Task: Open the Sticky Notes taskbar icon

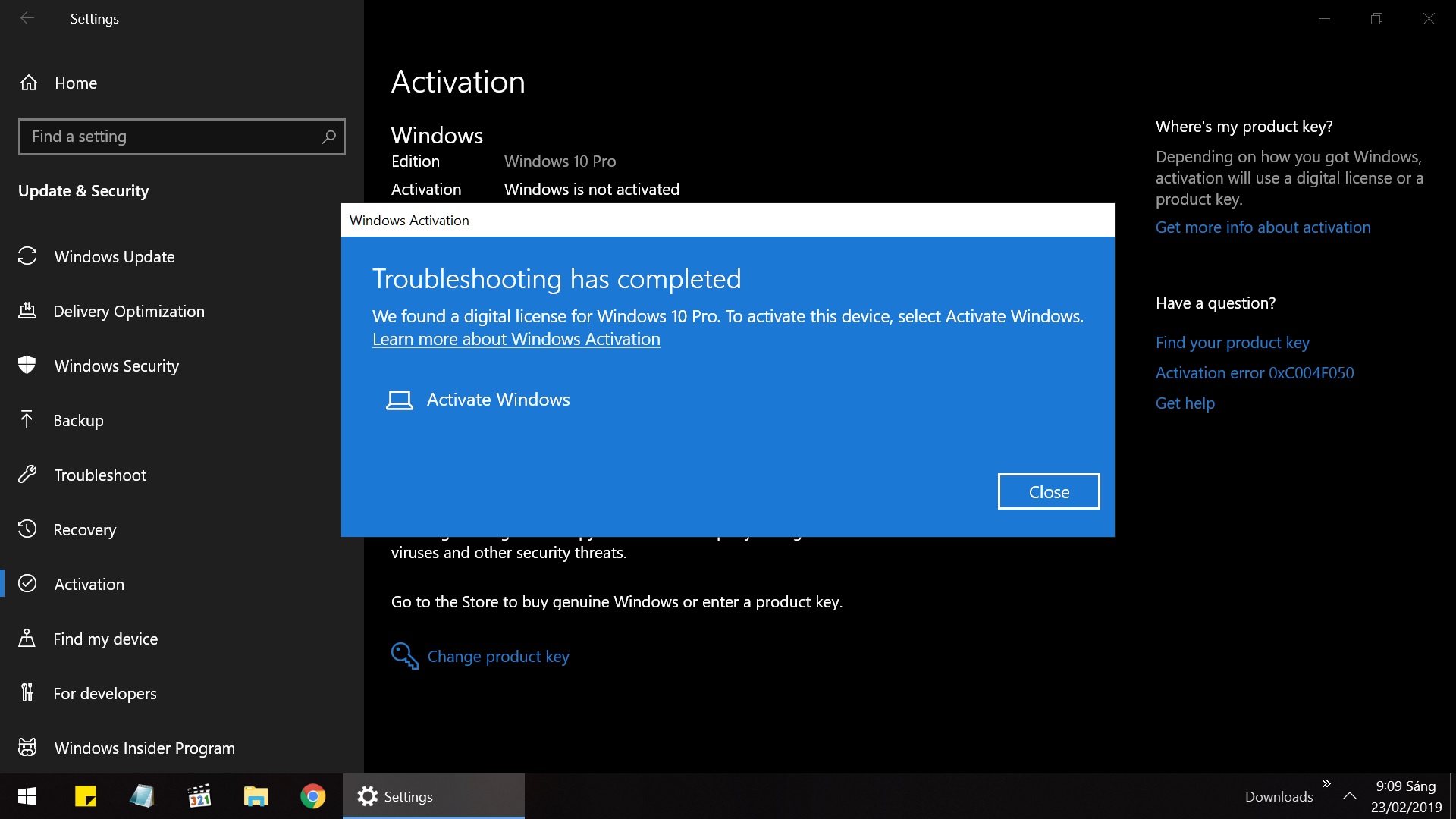Action: 85,796
